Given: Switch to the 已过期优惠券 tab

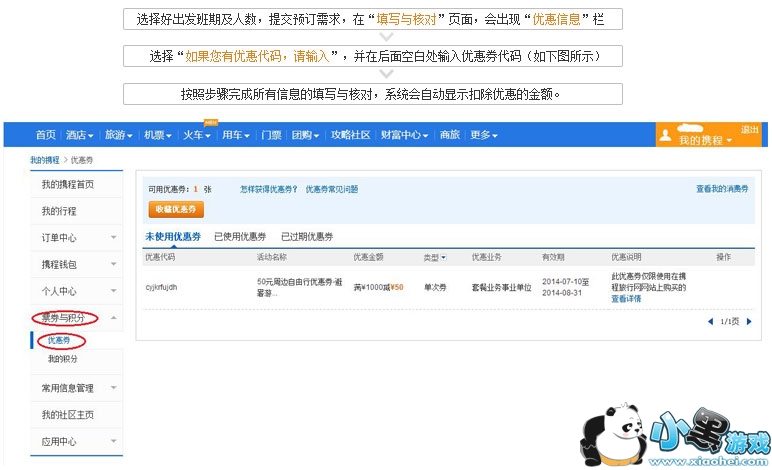Looking at the screenshot, I should pos(307,236).
